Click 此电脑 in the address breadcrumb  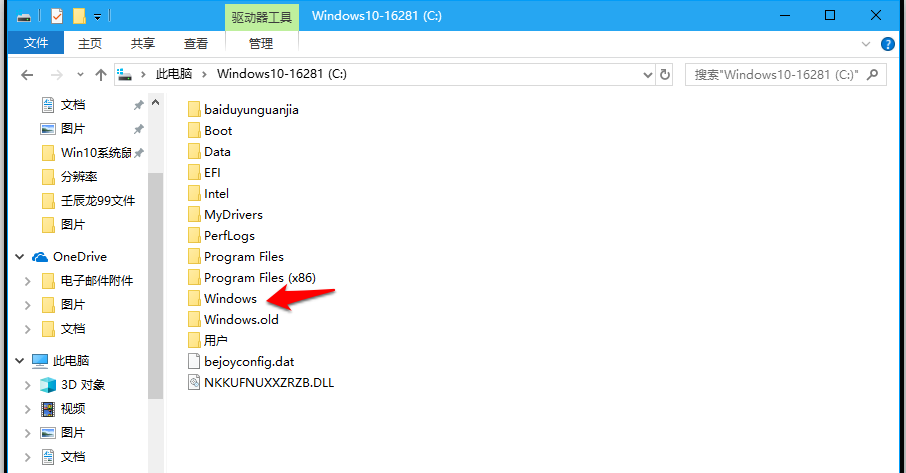[x=174, y=74]
